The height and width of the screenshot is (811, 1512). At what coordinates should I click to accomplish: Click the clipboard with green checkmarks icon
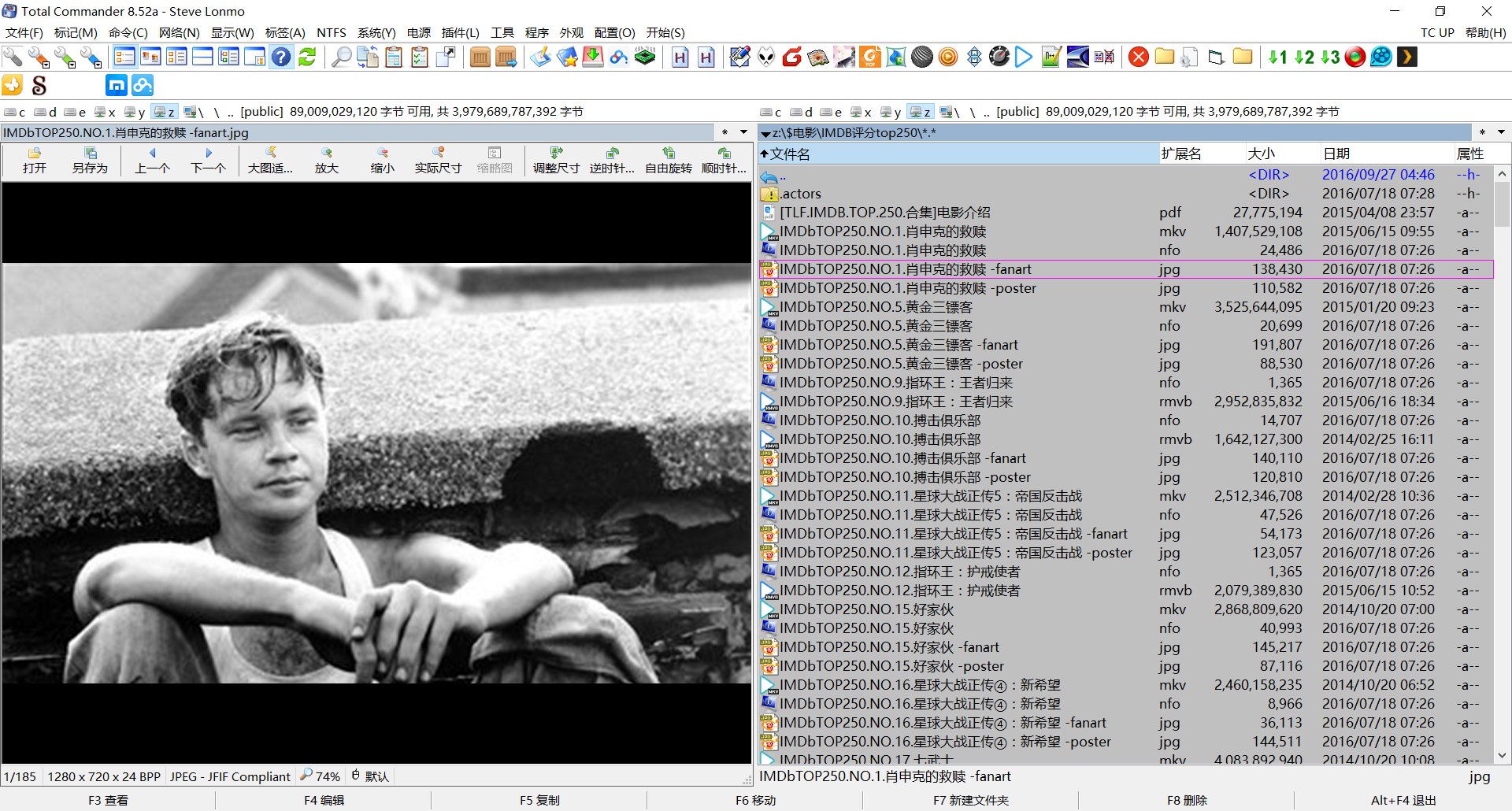(420, 57)
